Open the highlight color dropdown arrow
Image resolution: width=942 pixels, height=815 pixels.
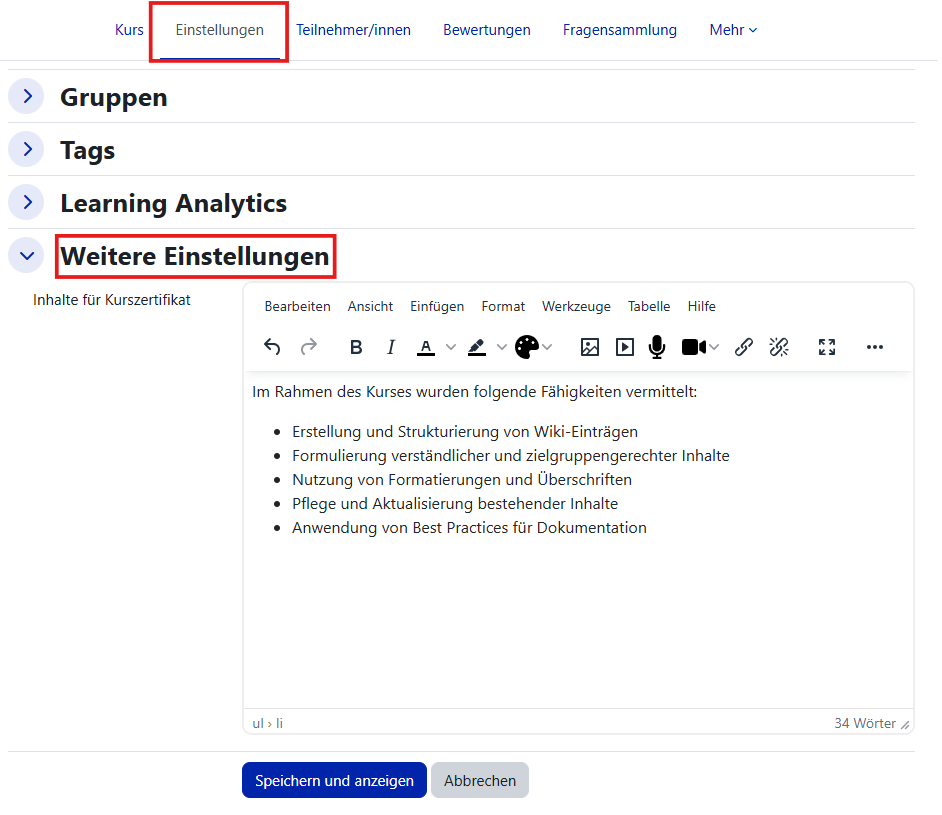click(502, 347)
